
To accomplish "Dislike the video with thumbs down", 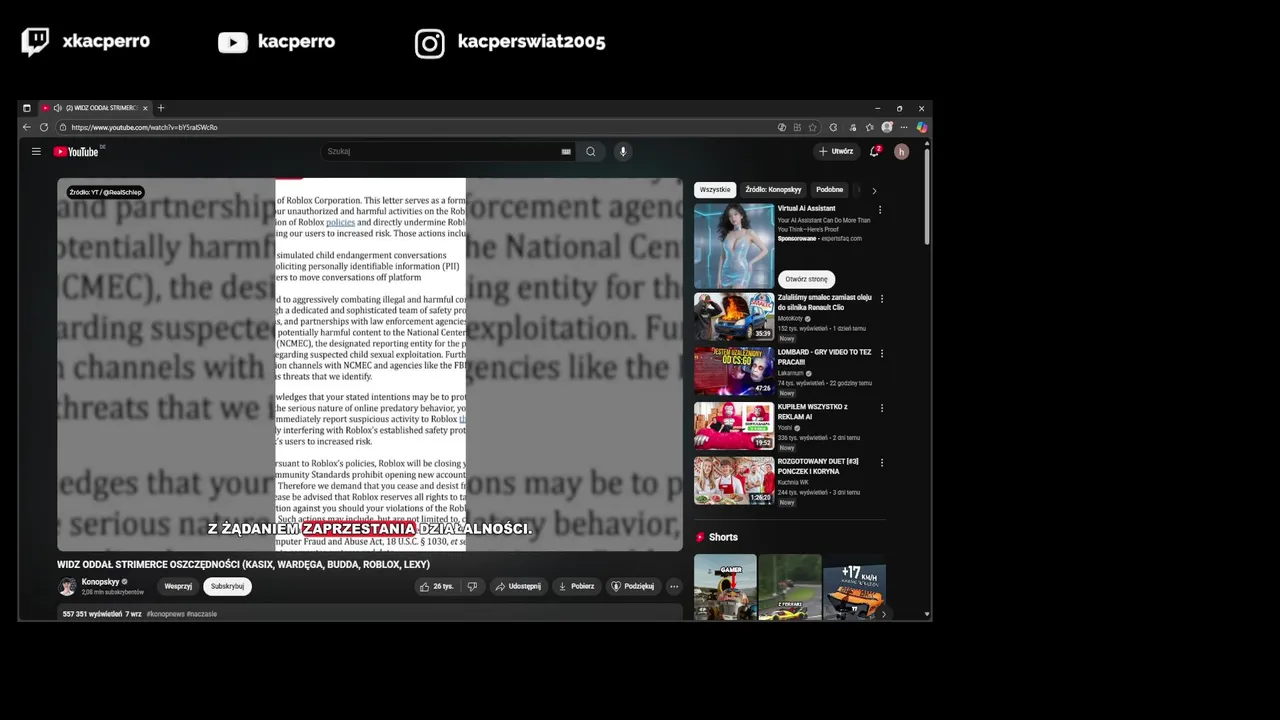I will [x=472, y=586].
